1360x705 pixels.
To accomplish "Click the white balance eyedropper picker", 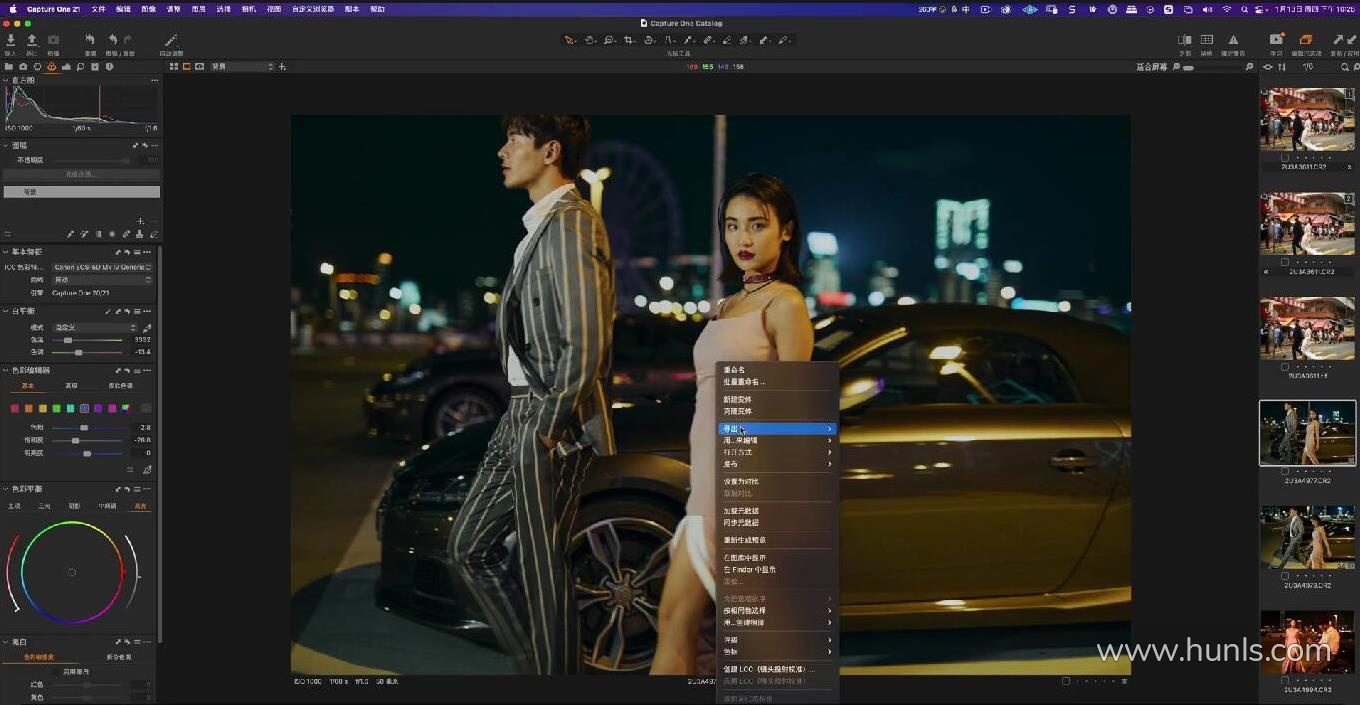I will coord(148,328).
